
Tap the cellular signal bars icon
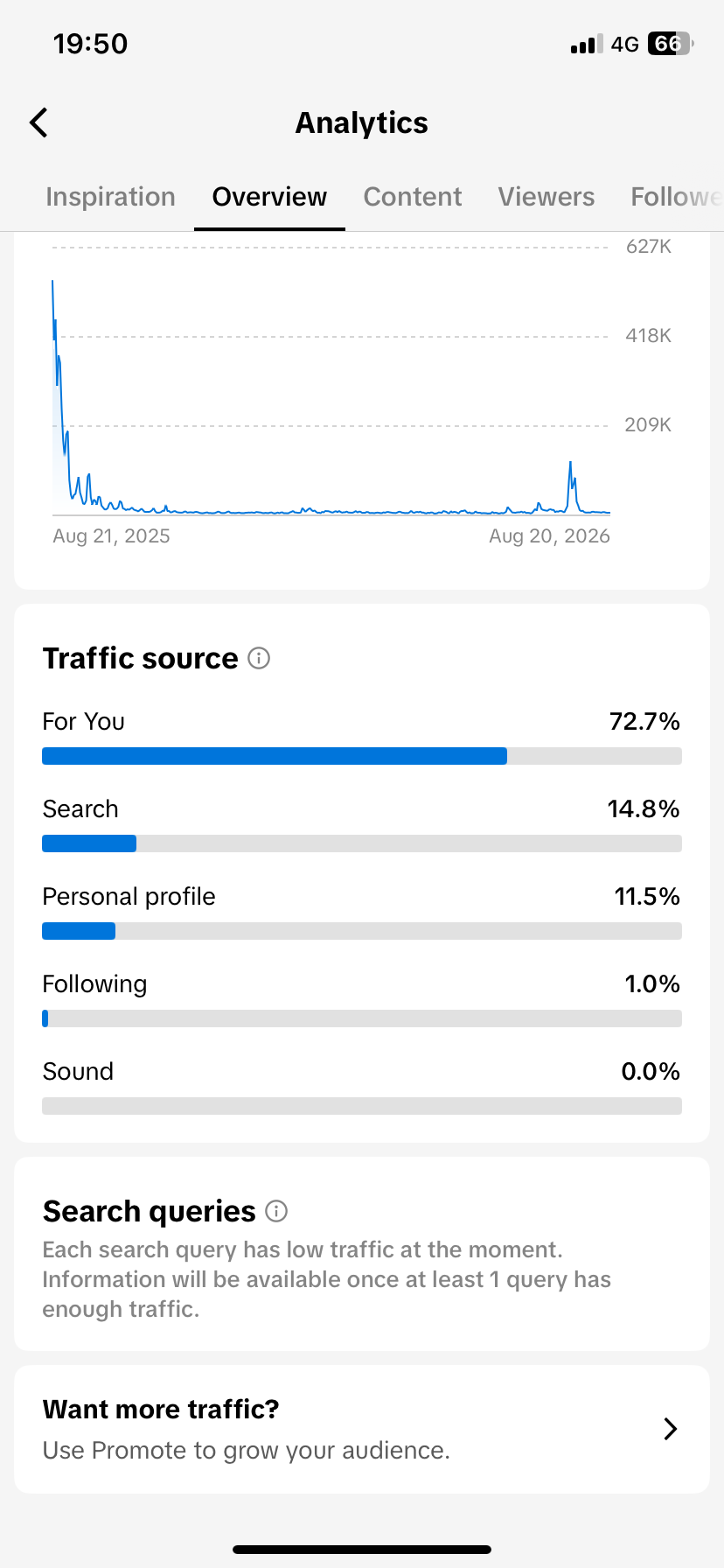point(586,45)
